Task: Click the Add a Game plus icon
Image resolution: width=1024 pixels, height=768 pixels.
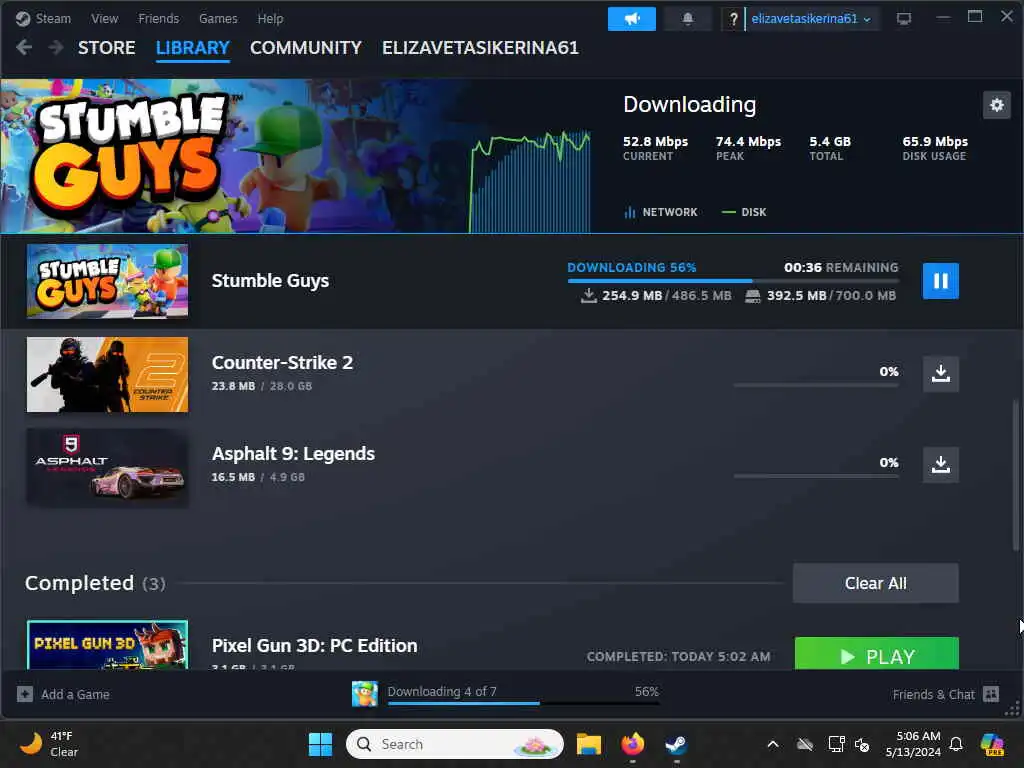Action: pos(25,694)
